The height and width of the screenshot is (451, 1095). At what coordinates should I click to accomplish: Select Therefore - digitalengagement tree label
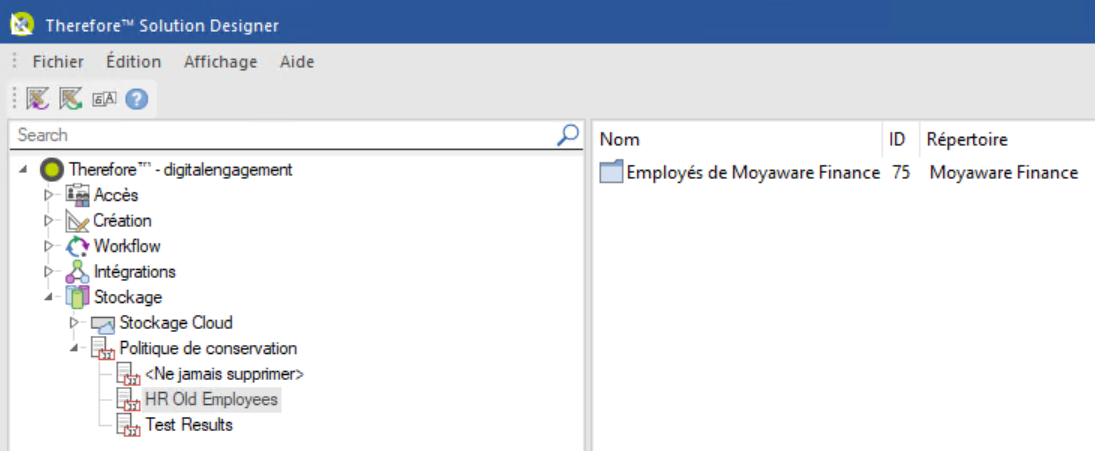pyautogui.click(x=181, y=170)
